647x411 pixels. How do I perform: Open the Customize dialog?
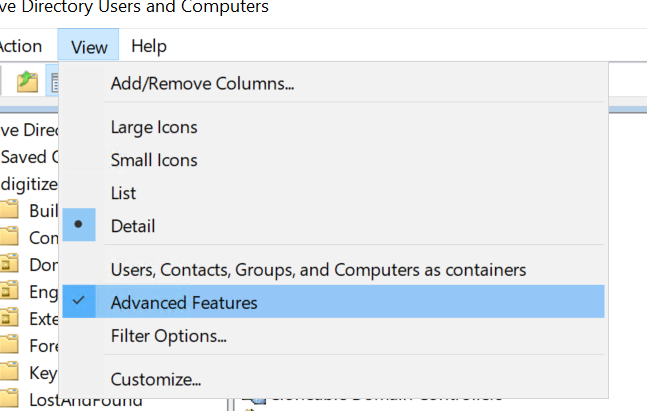coord(156,380)
